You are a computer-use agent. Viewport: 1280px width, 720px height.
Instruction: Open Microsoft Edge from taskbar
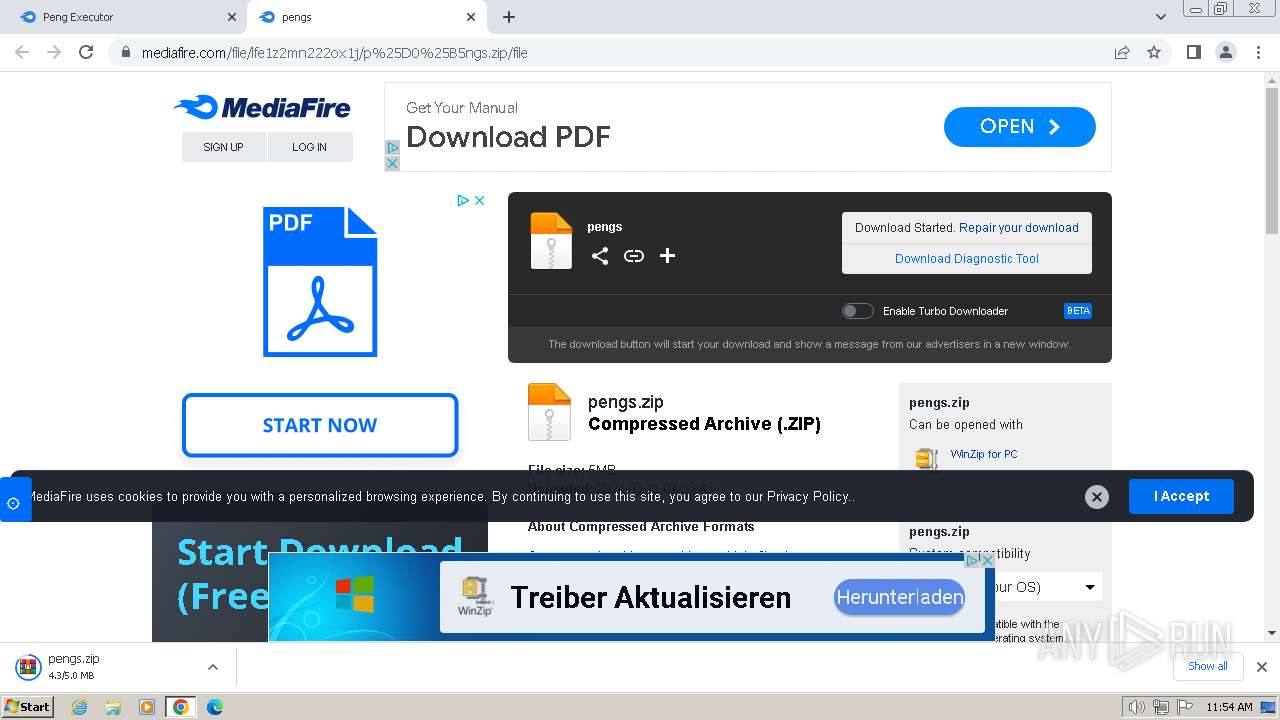tap(214, 707)
